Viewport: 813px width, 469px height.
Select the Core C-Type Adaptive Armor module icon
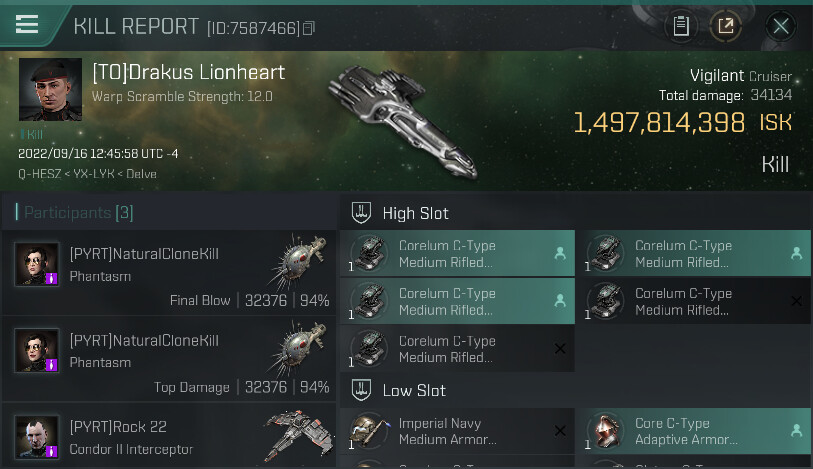pos(607,431)
